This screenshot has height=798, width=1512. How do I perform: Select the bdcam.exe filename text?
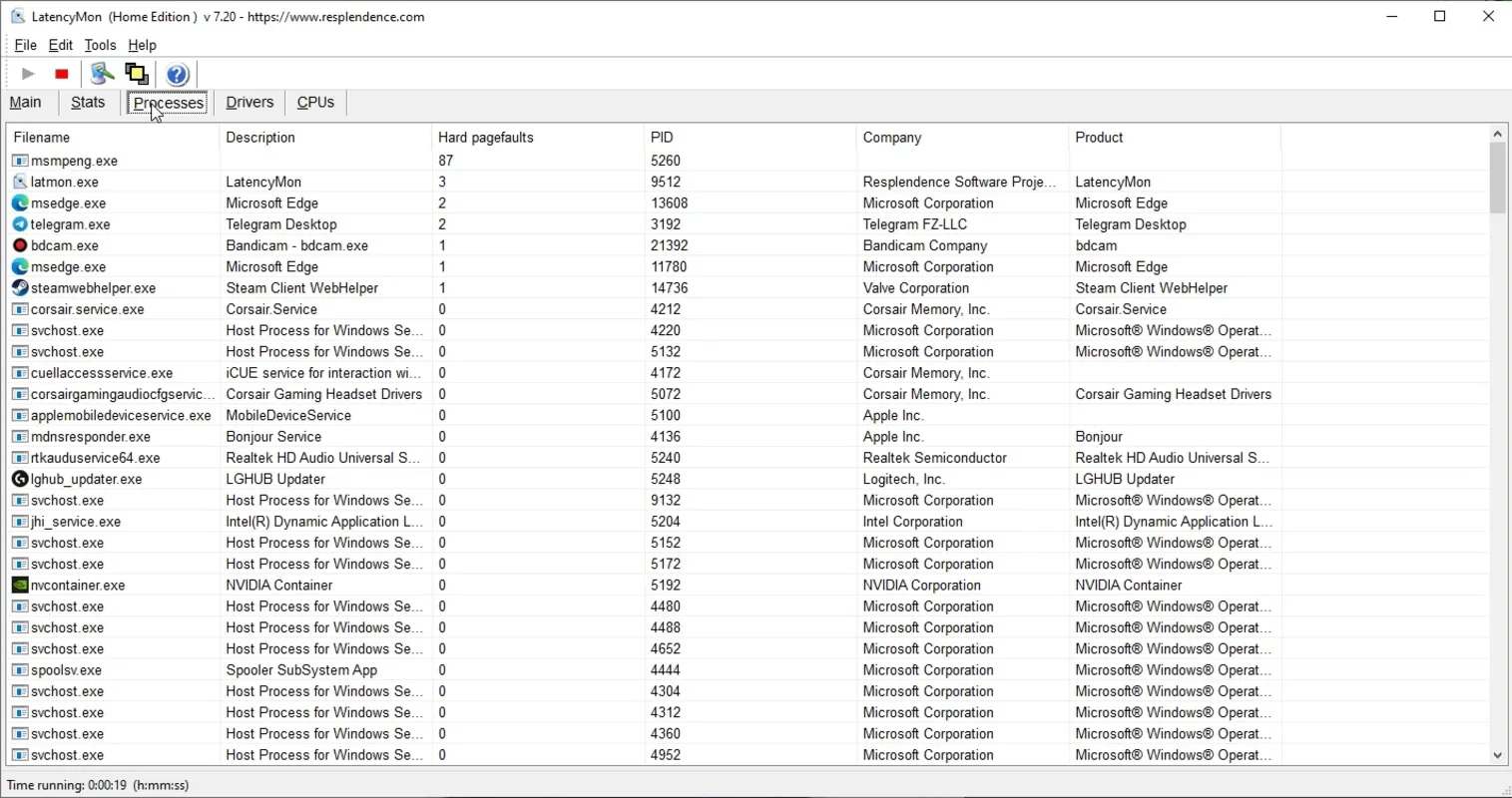[65, 245]
